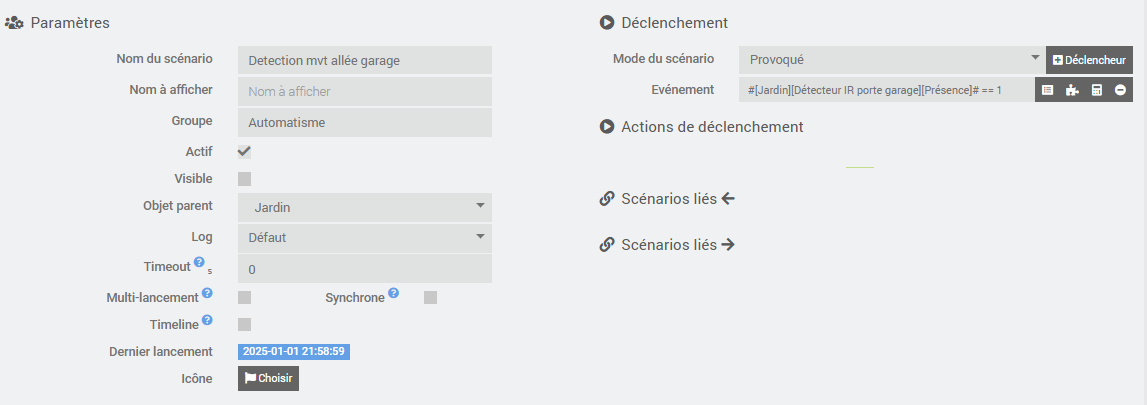
Task: Open the Objet parent dropdown showing Jardin
Action: [x=365, y=208]
